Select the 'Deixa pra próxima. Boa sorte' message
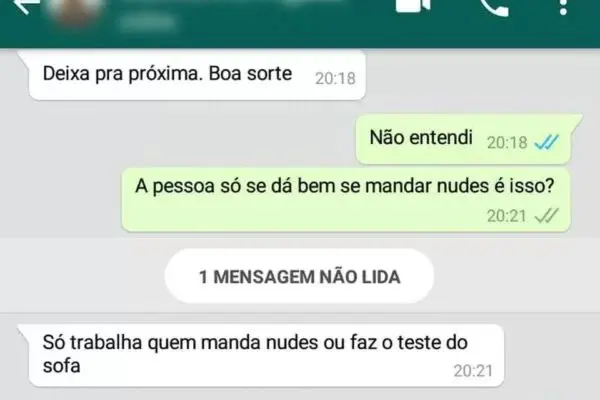The image size is (600, 400). (x=197, y=75)
